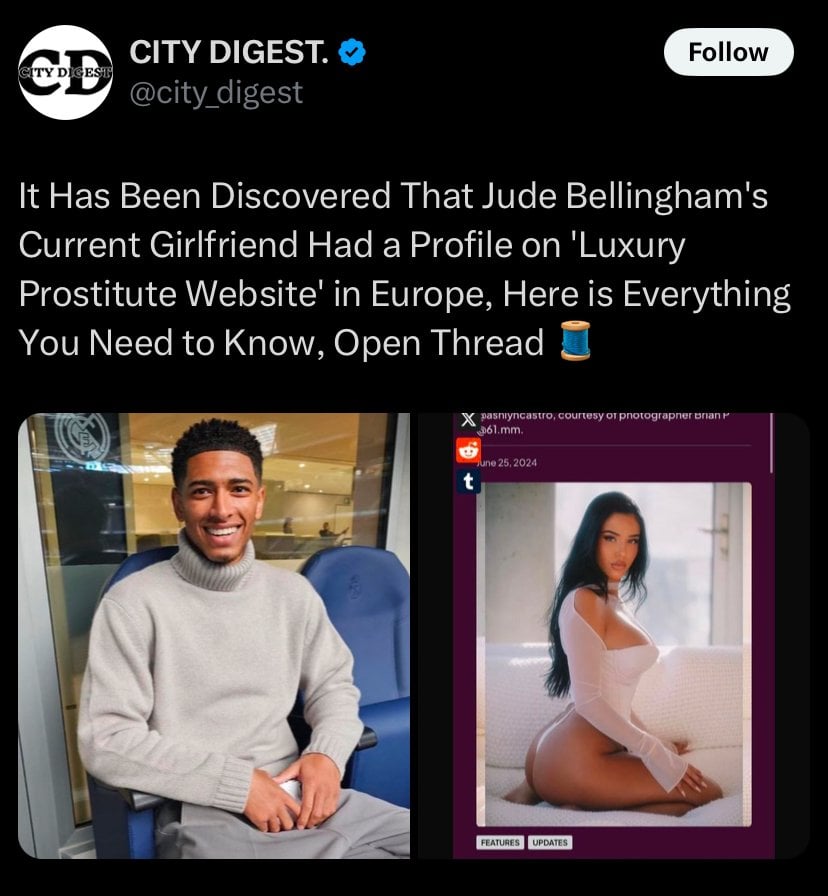The height and width of the screenshot is (896, 828).
Task: Select the FEATURES tag
Action: [x=500, y=842]
